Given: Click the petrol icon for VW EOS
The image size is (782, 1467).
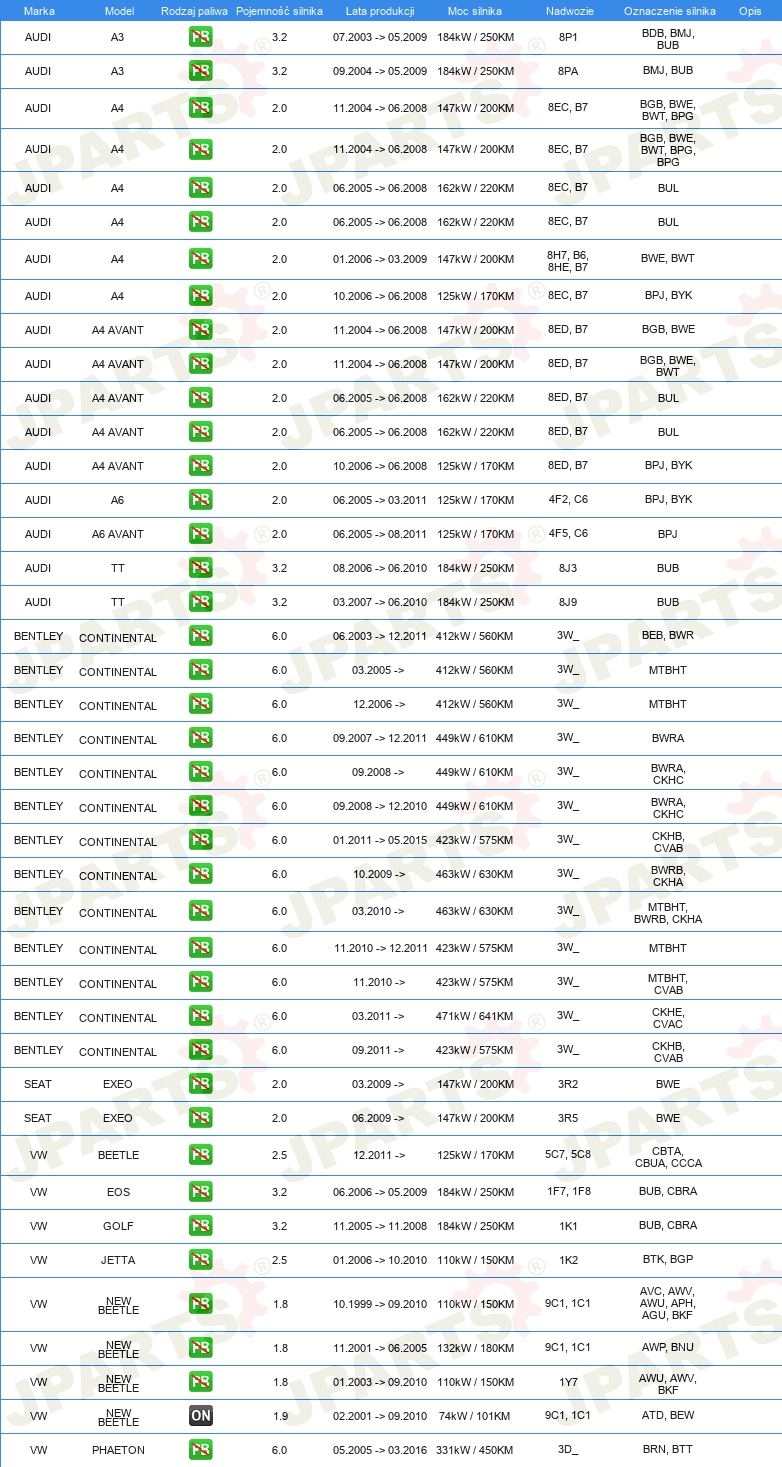Looking at the screenshot, I should coord(200,1192).
